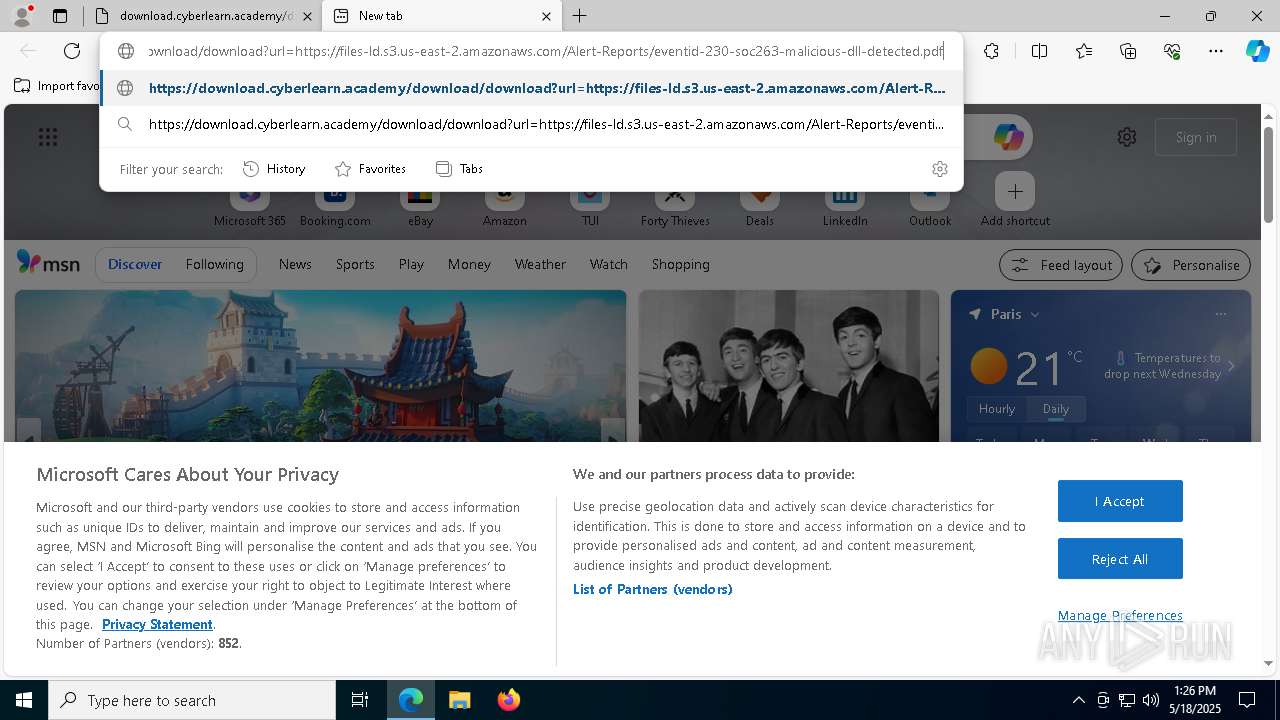Image resolution: width=1280 pixels, height=720 pixels.
Task: Open the Beatles black-and-white news thumbnail
Action: 789,366
